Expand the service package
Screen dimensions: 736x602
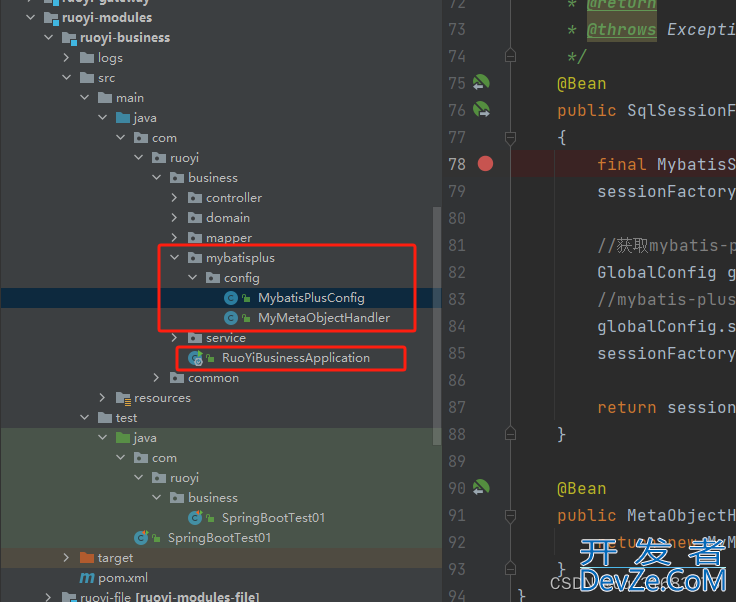[x=175, y=338]
